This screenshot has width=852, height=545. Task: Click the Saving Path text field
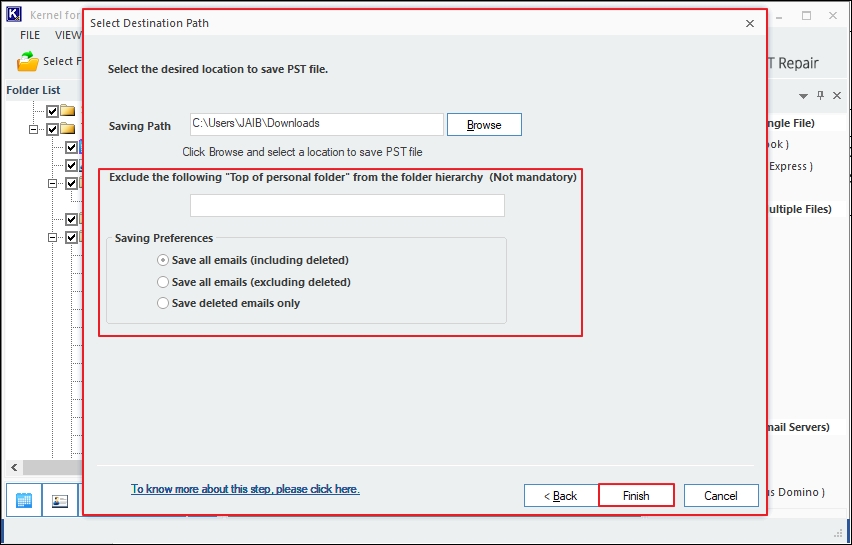coord(317,124)
